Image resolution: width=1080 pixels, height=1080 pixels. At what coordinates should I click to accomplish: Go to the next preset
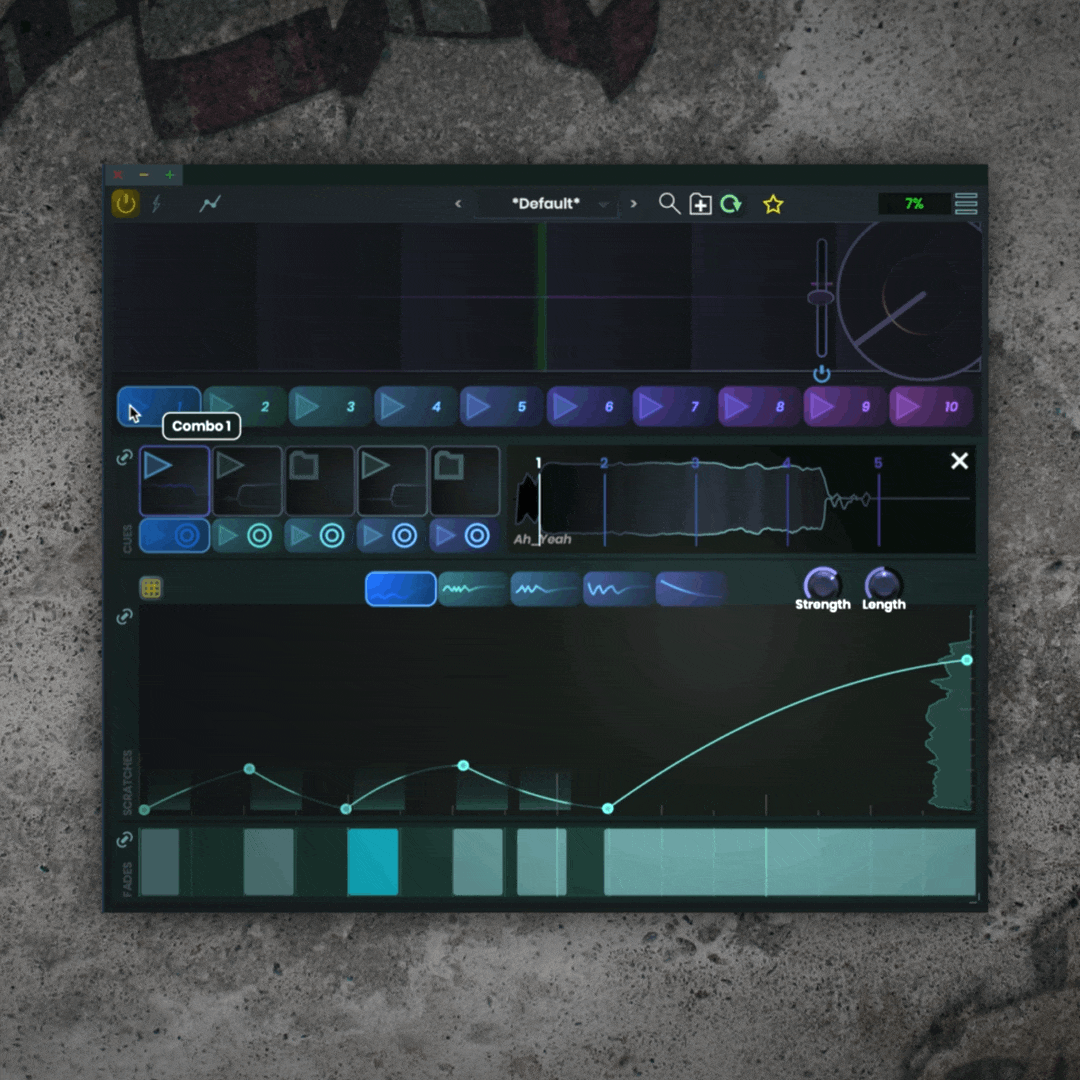coord(633,204)
